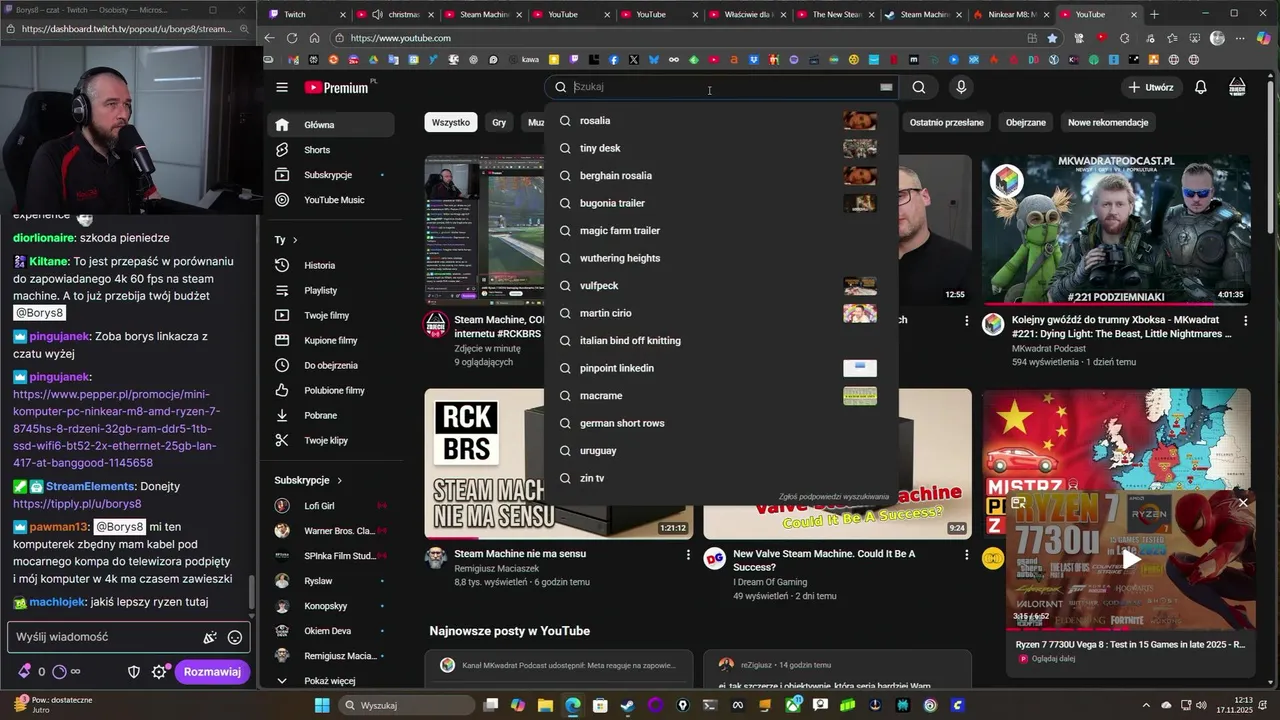Open the YouTube hamburger guide menu
The height and width of the screenshot is (720, 1280).
pos(282,88)
